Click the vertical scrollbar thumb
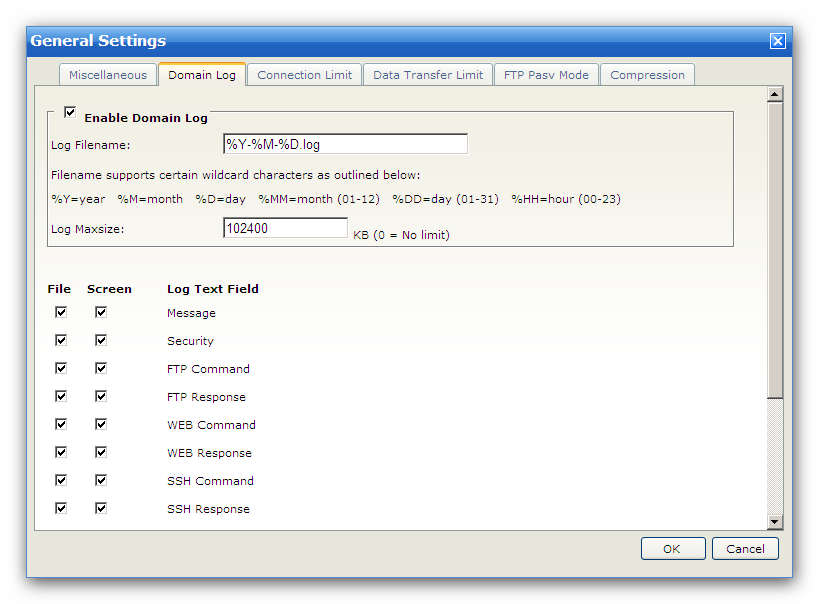This screenshot has width=819, height=604. click(775, 250)
